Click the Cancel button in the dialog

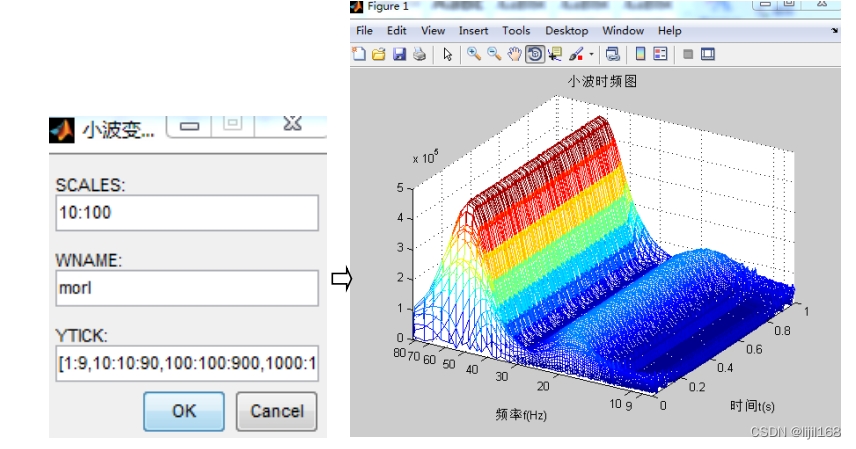pos(276,411)
